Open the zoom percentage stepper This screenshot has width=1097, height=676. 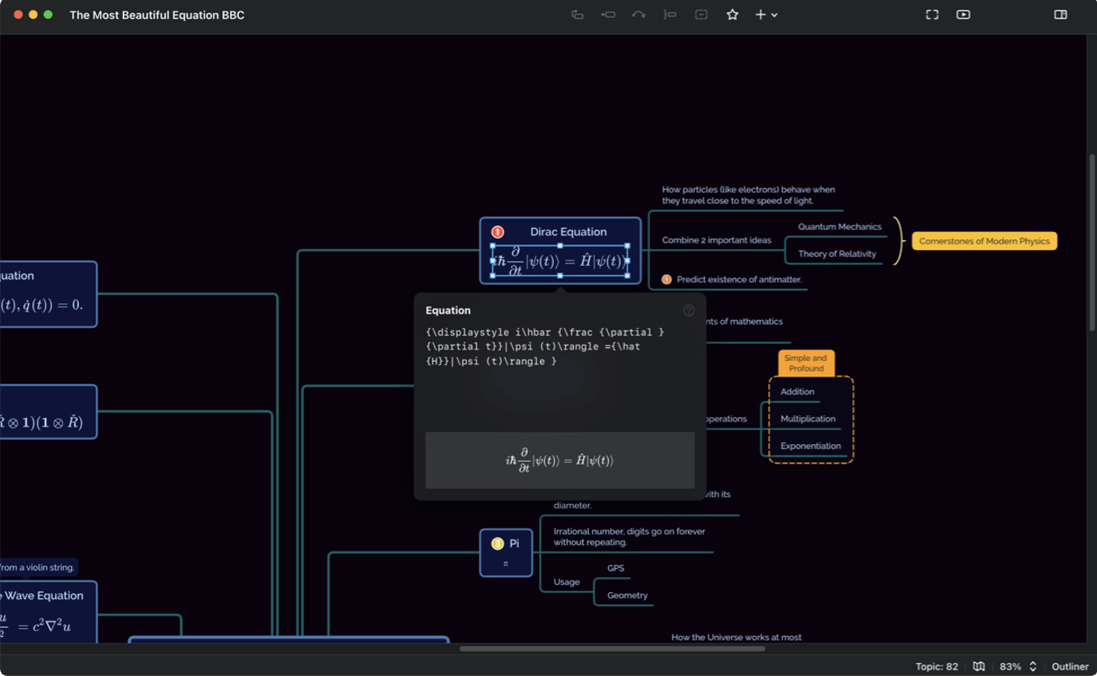(x=1032, y=666)
